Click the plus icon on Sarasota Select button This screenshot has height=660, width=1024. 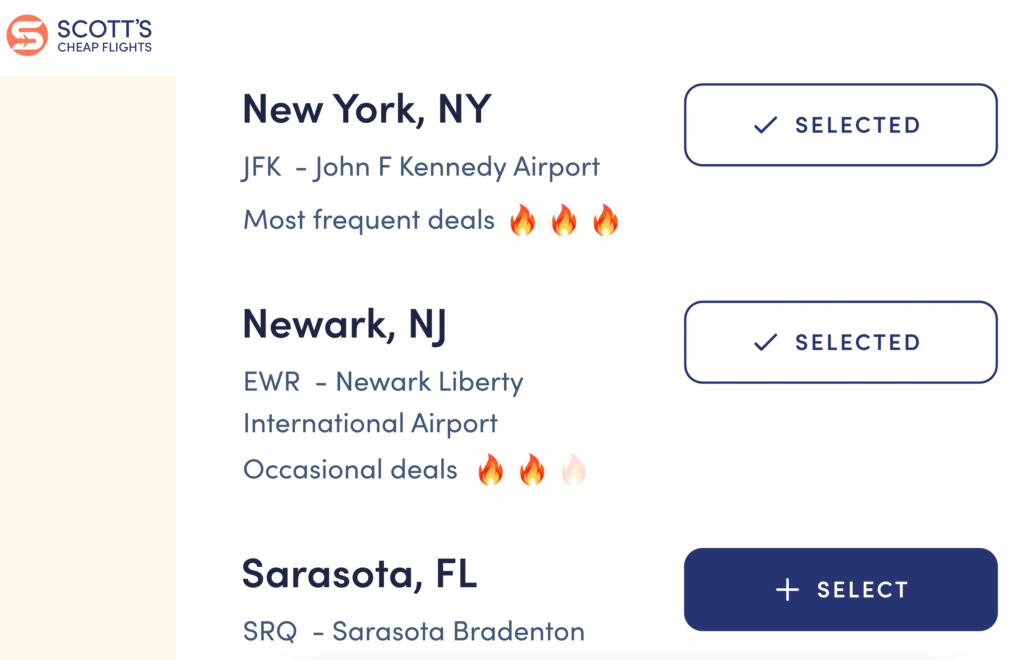tap(787, 590)
